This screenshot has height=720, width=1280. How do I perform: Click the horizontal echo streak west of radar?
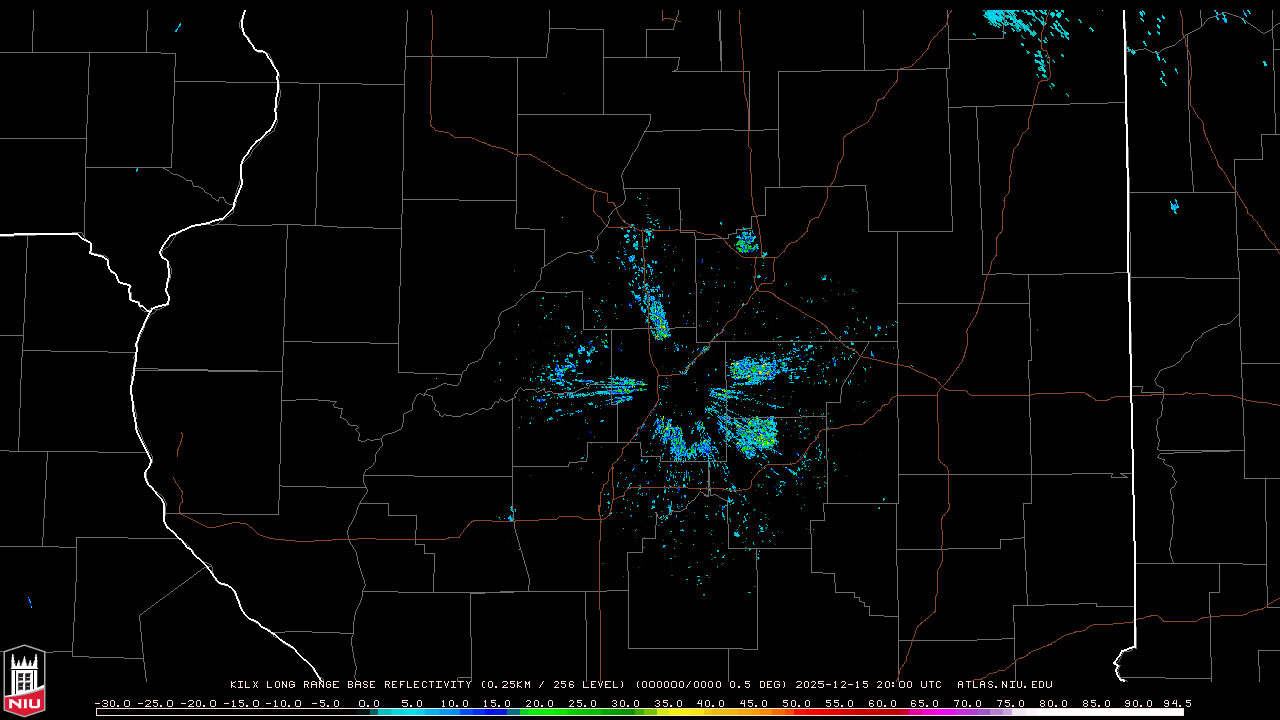click(600, 385)
